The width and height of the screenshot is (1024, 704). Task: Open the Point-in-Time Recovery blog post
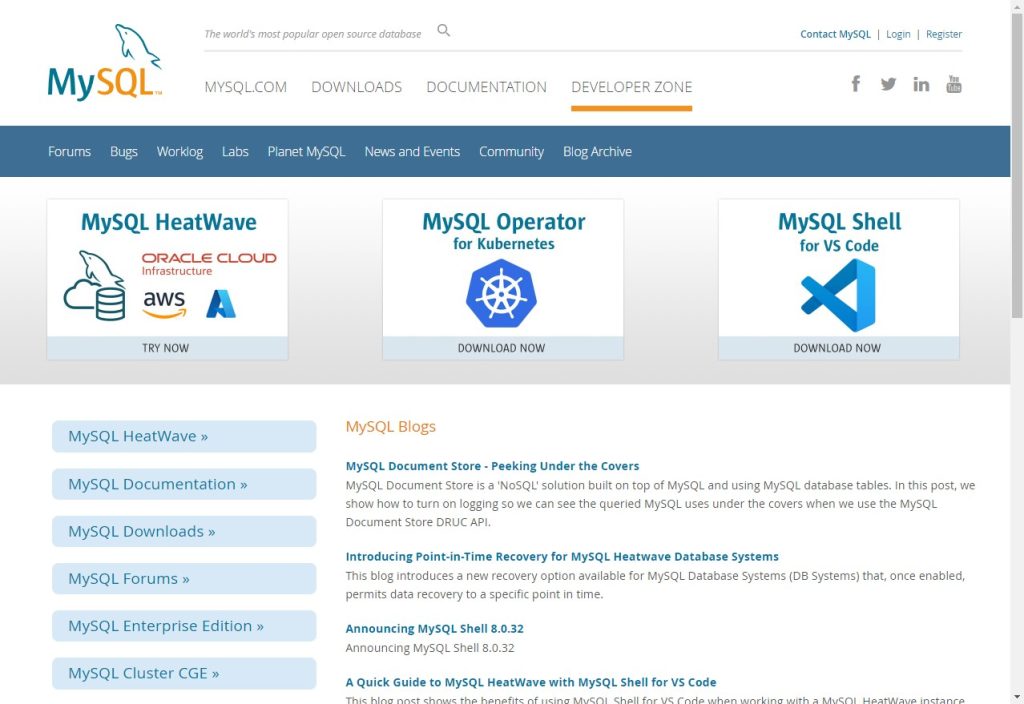click(x=562, y=556)
